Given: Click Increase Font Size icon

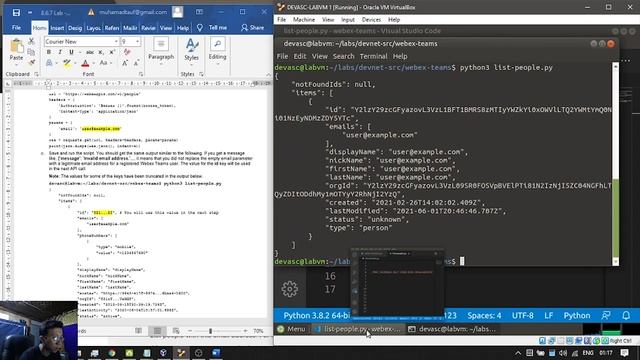Looking at the screenshot, I should 125,63.
